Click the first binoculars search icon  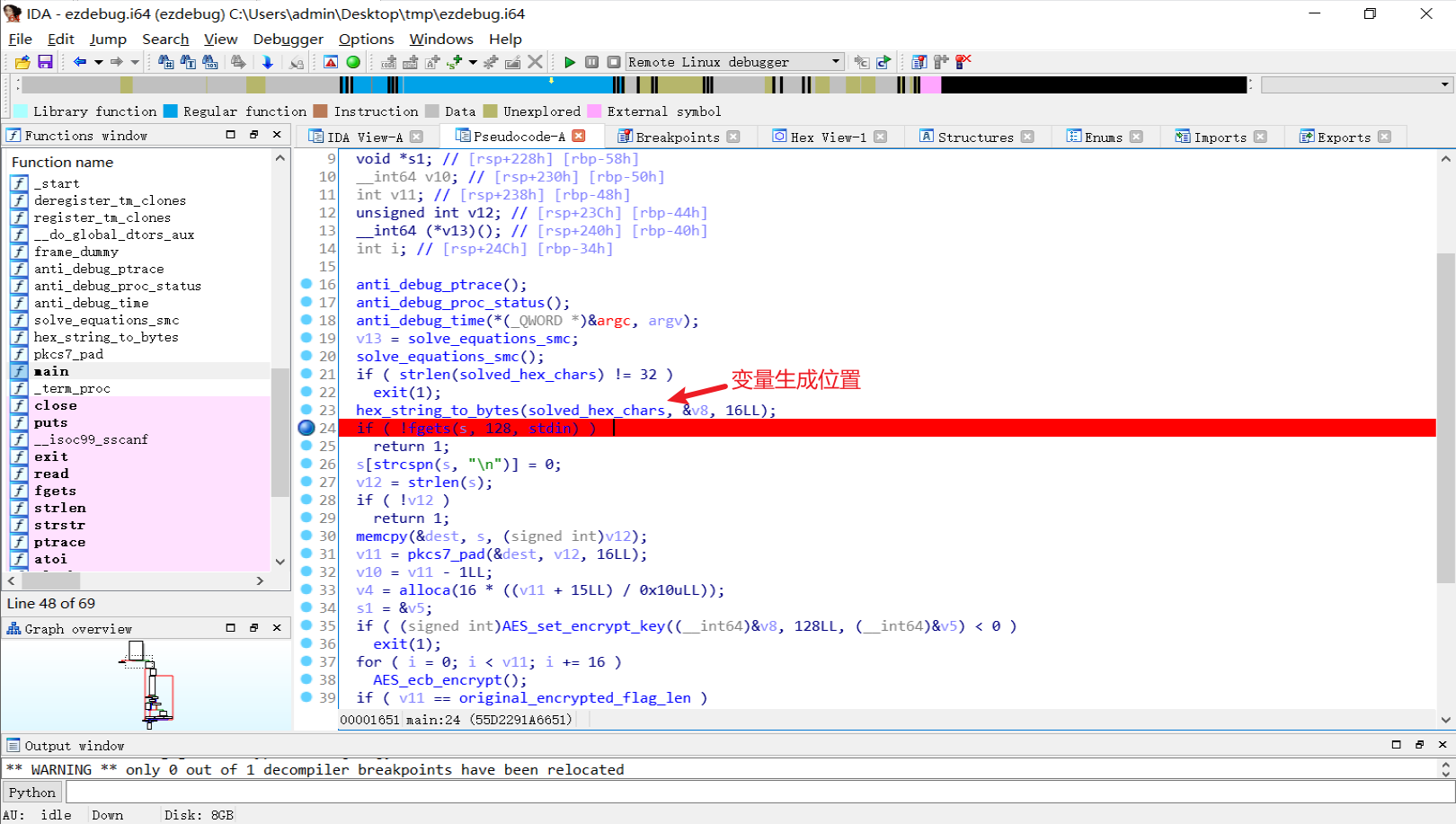click(x=165, y=62)
